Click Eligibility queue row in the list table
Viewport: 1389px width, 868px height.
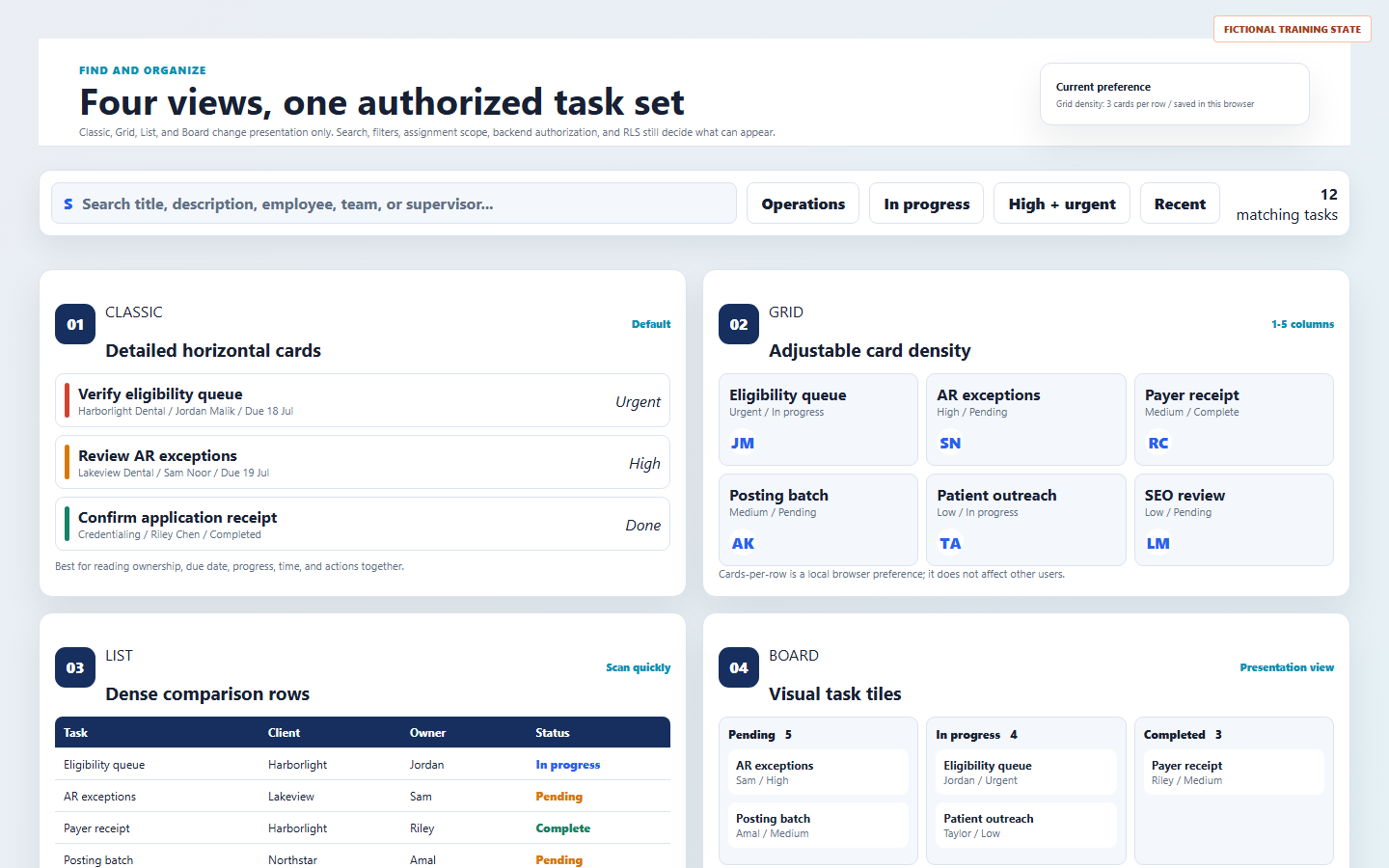click(363, 765)
